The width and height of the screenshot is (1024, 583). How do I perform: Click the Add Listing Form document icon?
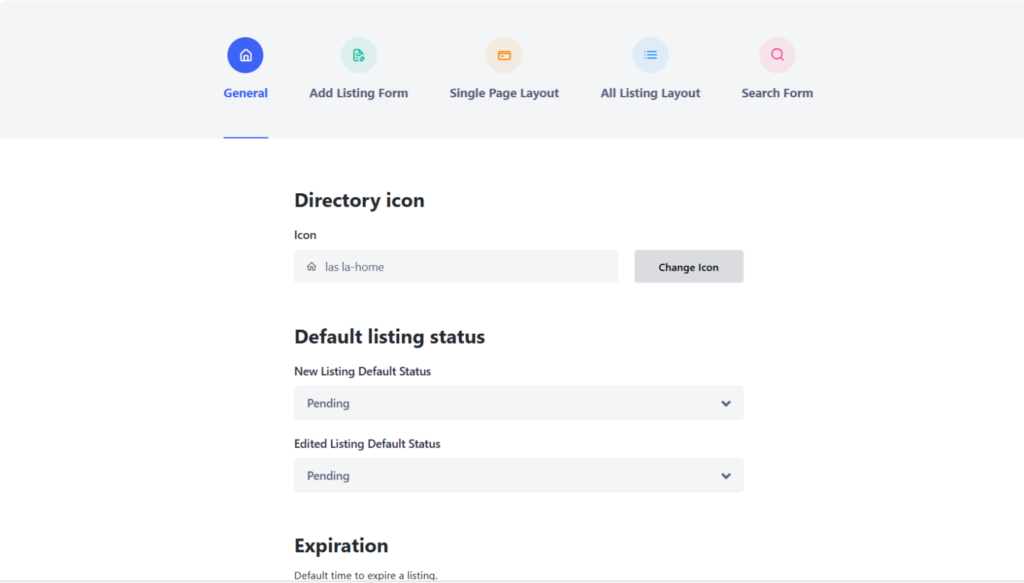click(x=357, y=55)
